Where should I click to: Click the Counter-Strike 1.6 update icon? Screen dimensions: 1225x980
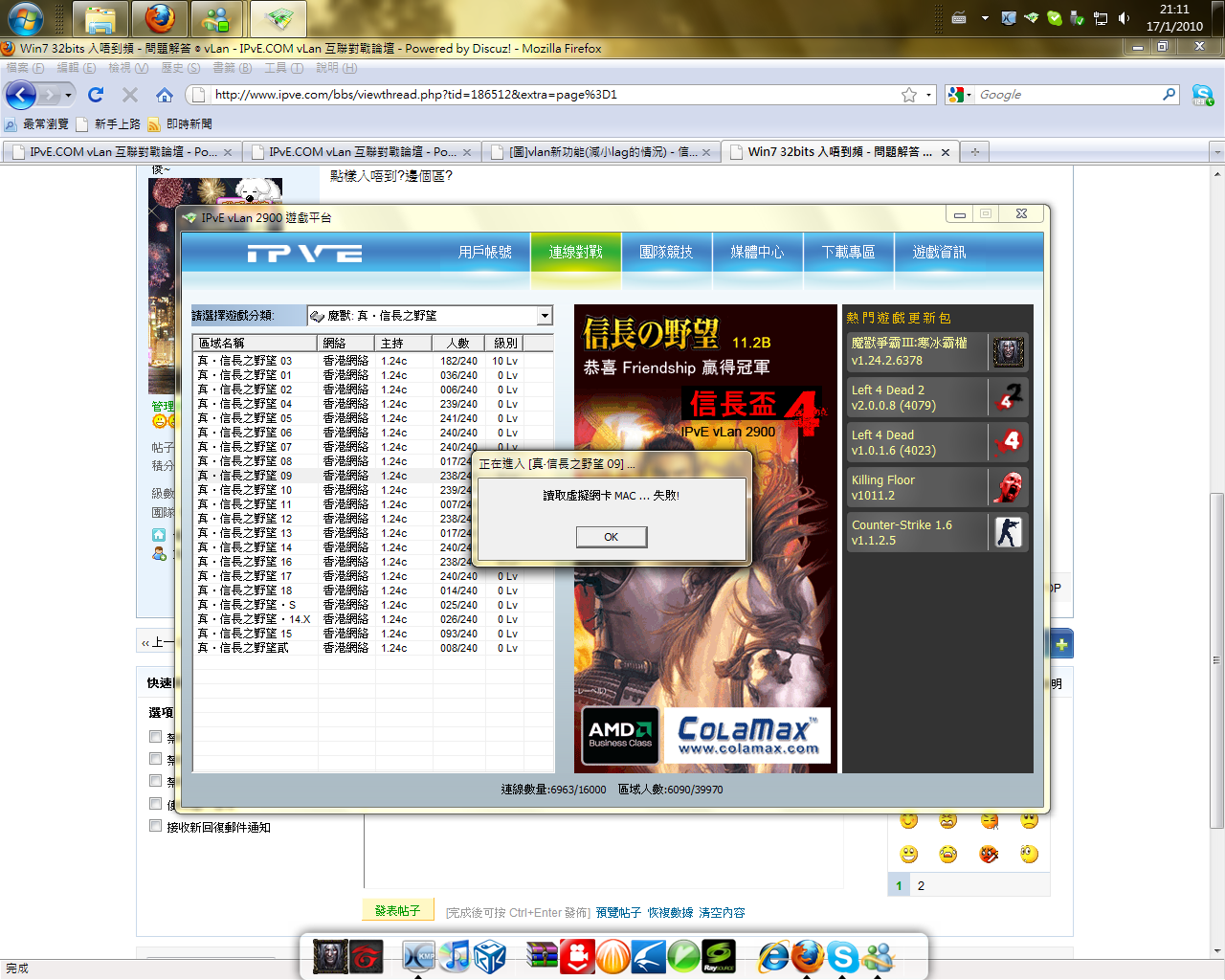pyautogui.click(x=1008, y=532)
